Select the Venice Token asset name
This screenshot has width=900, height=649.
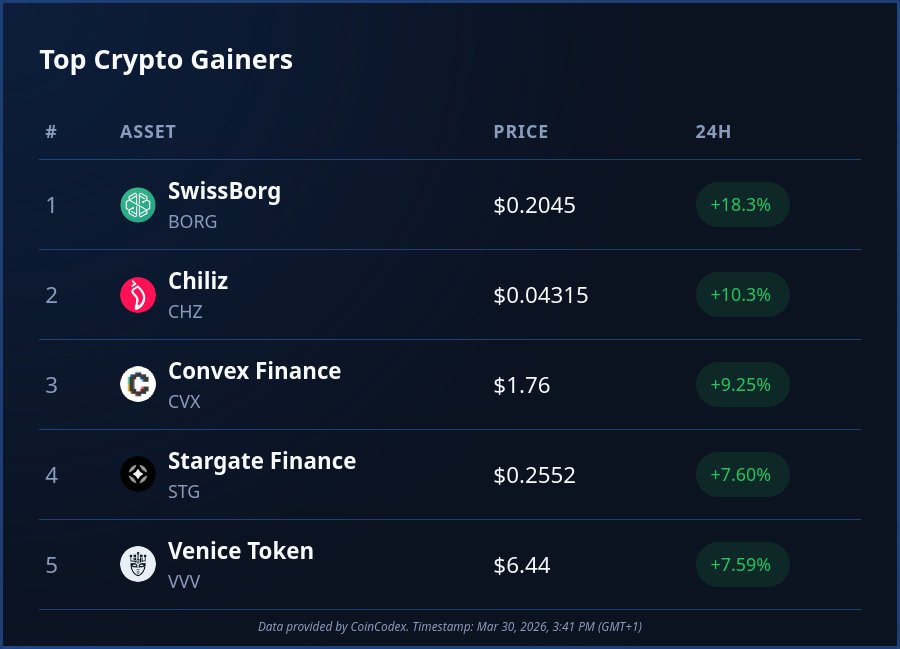point(241,551)
